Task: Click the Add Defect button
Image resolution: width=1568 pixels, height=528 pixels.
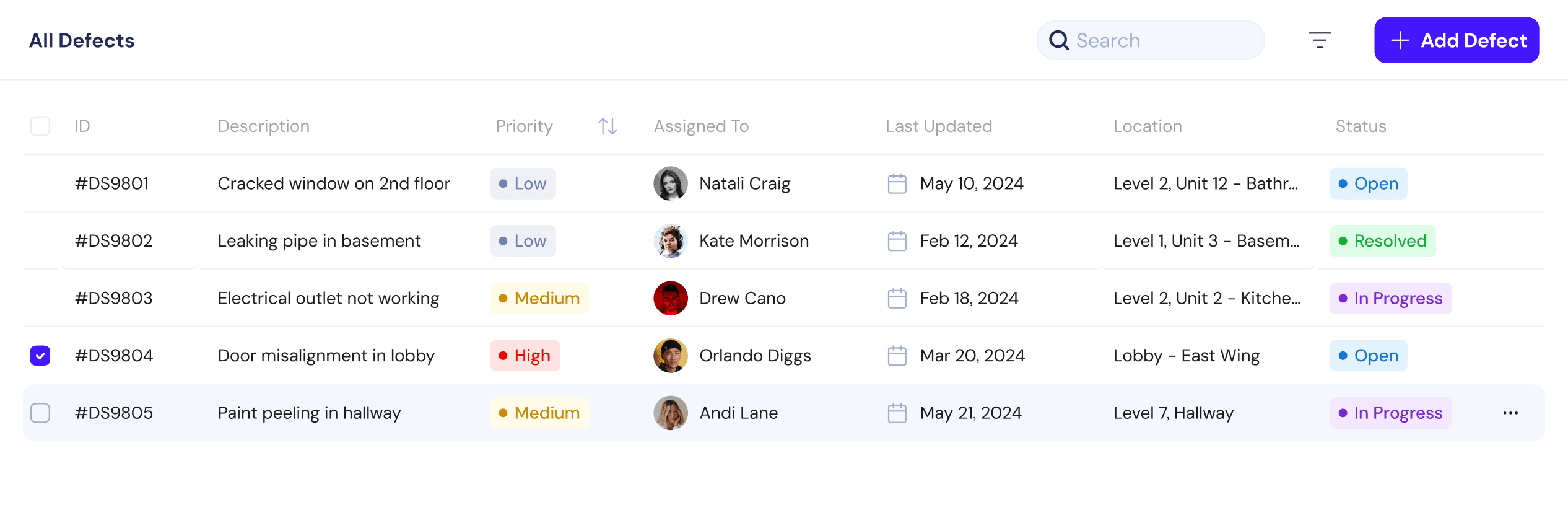Action: (x=1456, y=40)
